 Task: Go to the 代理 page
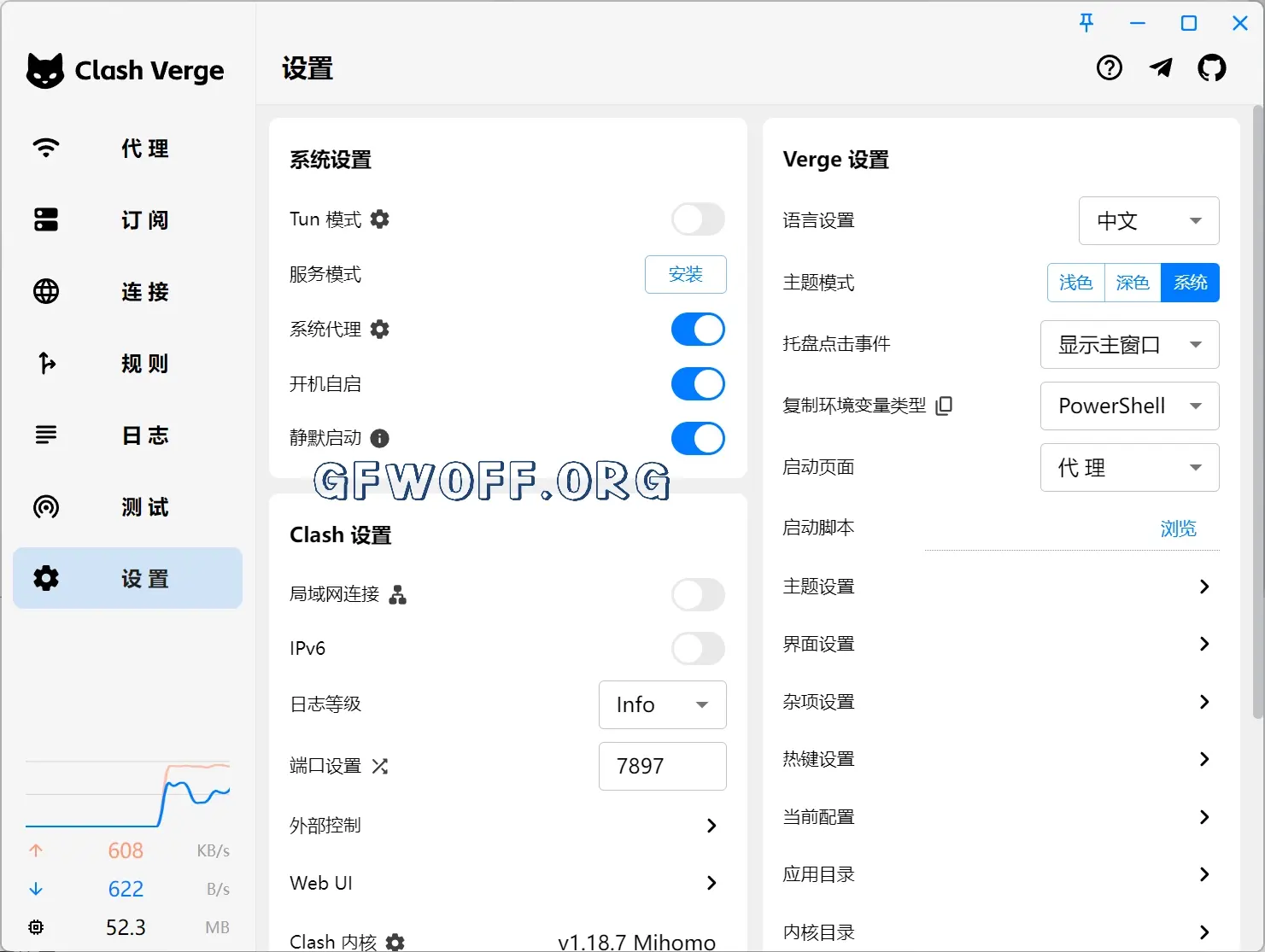(128, 148)
